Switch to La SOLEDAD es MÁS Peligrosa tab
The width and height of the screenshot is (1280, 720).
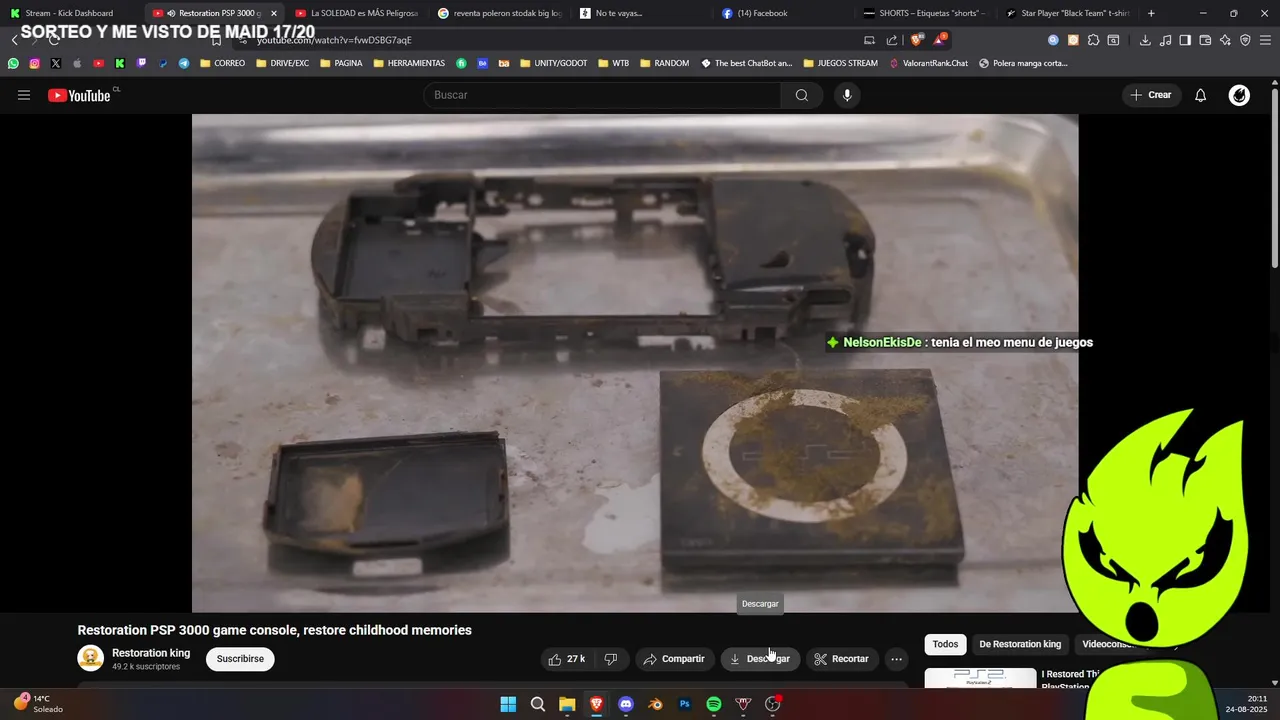point(357,13)
